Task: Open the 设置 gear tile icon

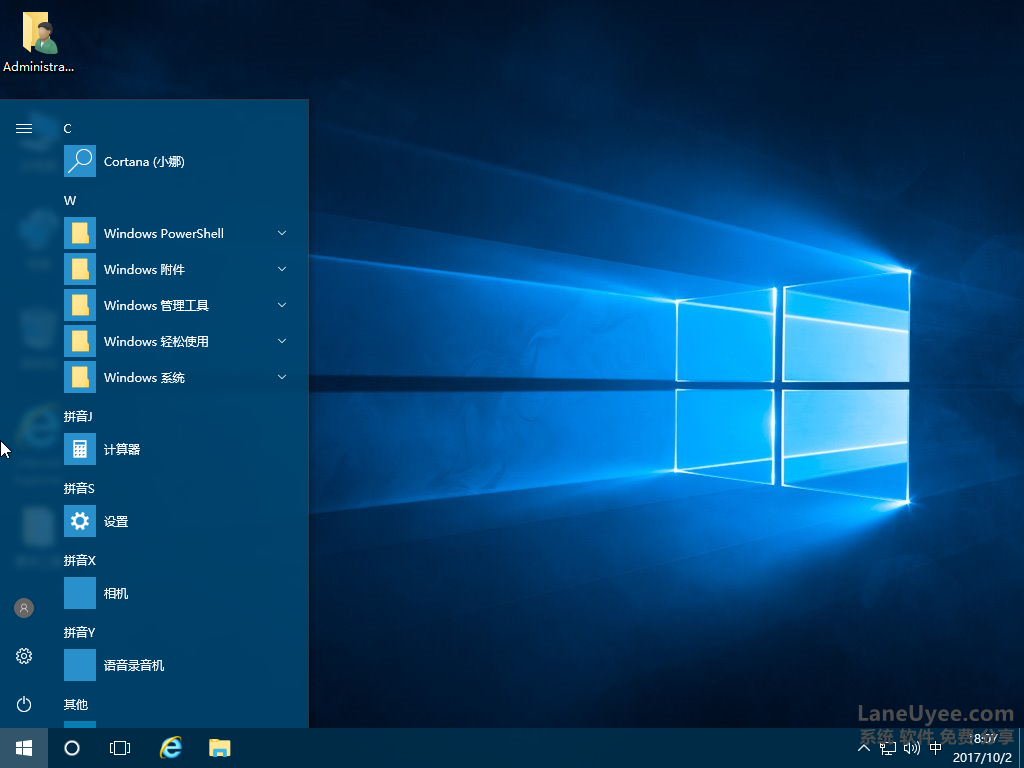Action: (80, 521)
